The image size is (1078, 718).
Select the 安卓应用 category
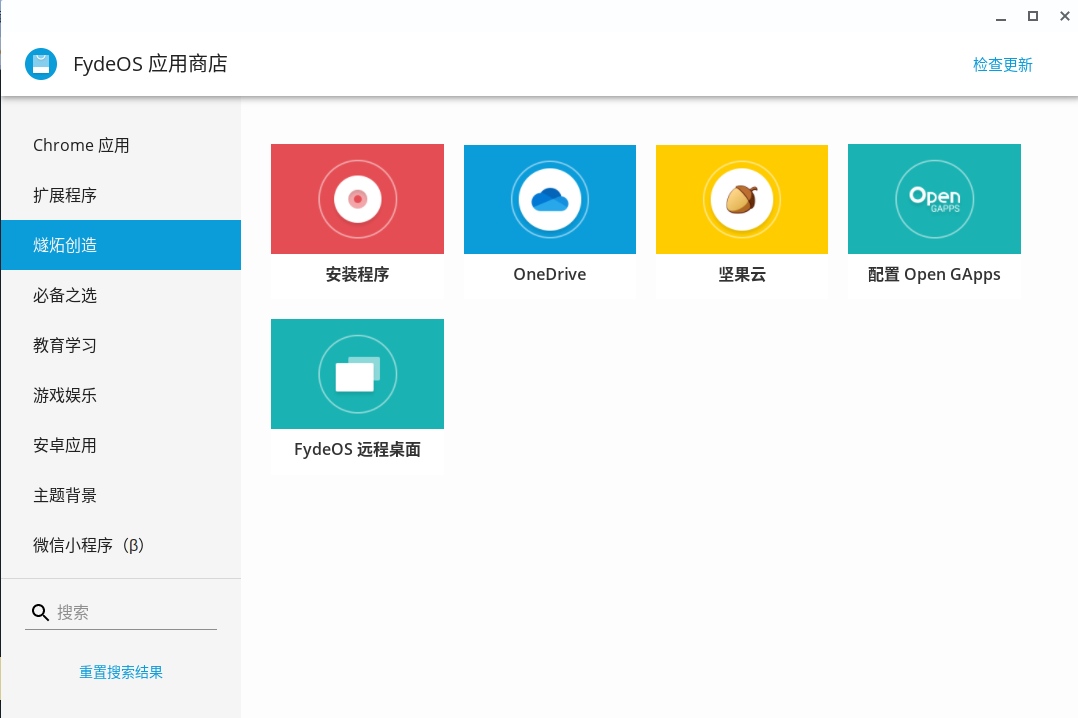coord(121,445)
